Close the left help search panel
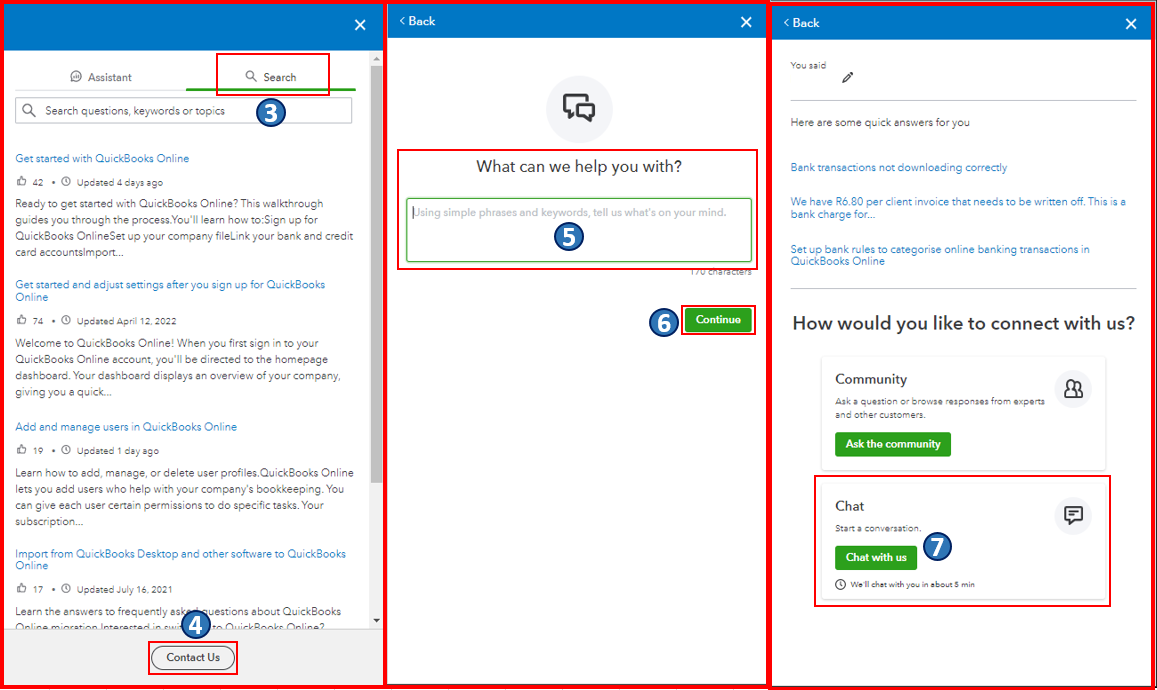This screenshot has height=690, width=1157. pos(360,25)
